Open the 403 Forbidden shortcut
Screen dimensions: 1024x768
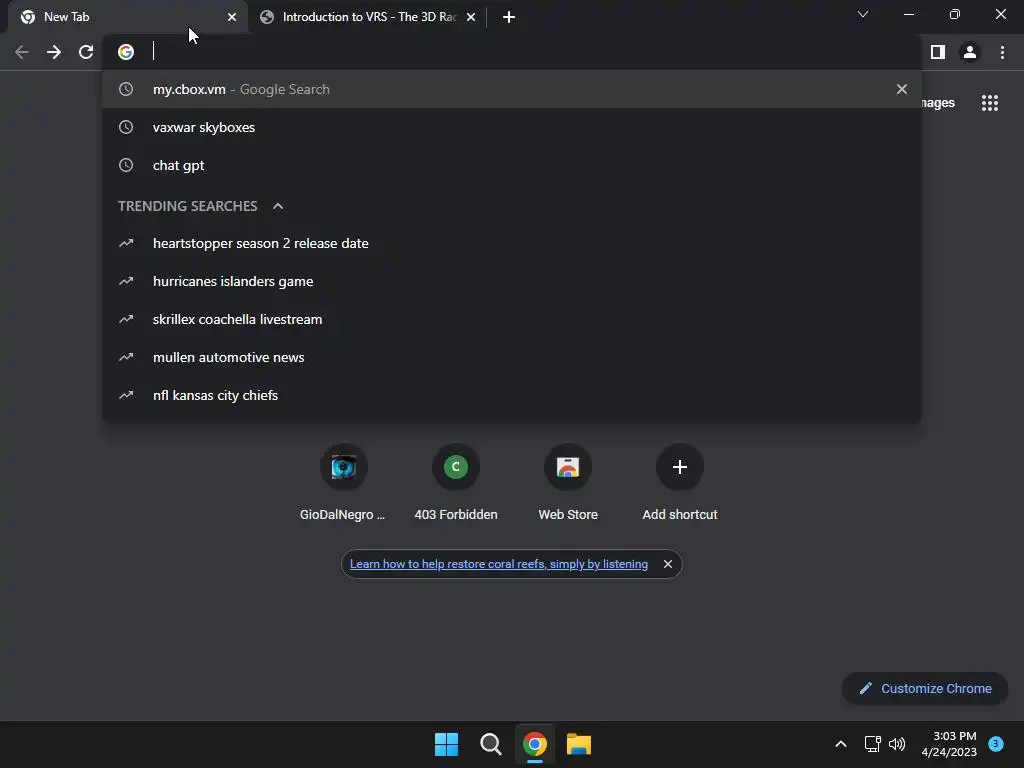[456, 483]
